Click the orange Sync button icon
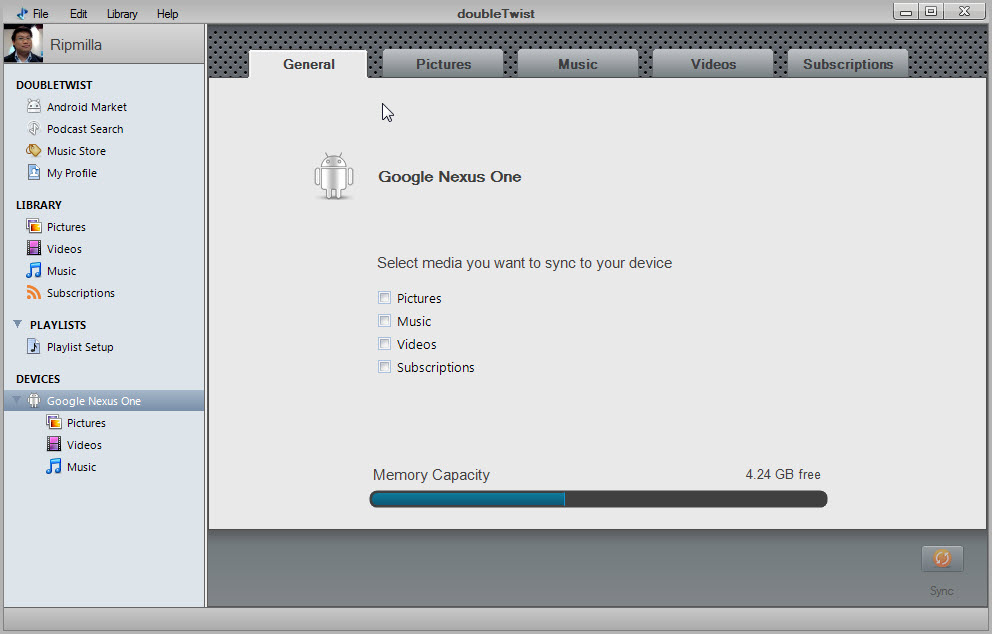 [x=942, y=559]
